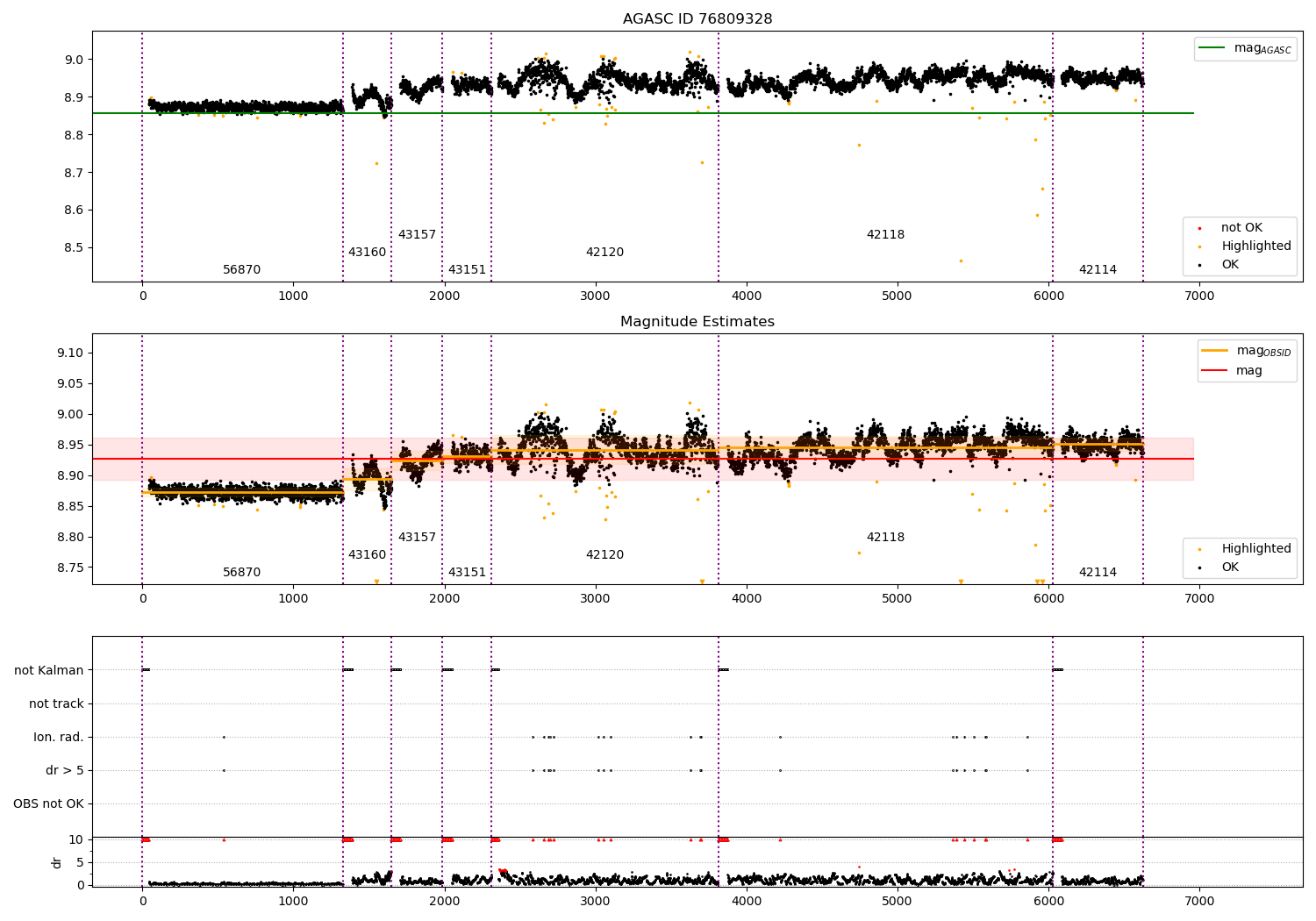
Task: Click the green line sample in mag AGASC legend
Action: [1212, 48]
